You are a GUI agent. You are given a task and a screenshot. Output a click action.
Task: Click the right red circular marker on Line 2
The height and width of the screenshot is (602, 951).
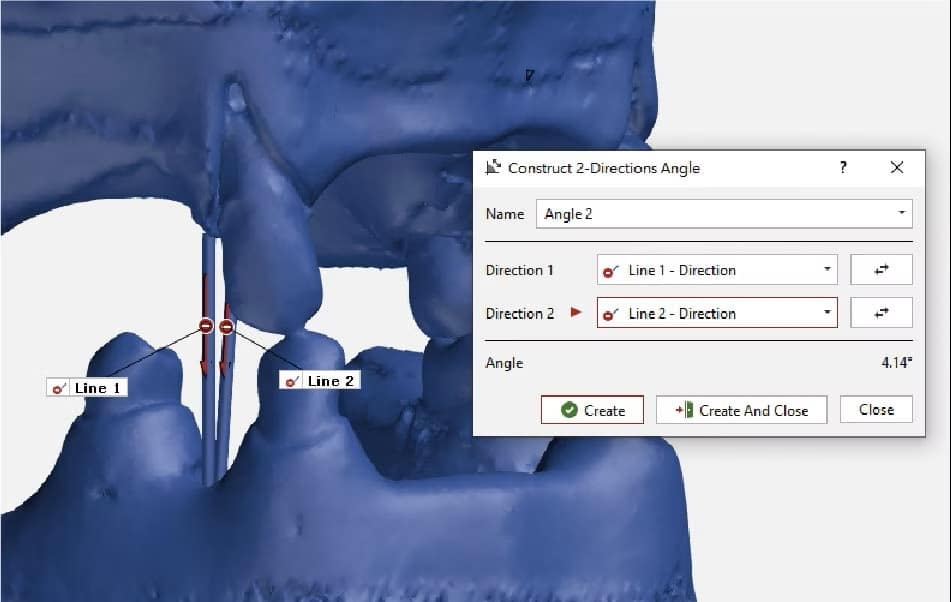[226, 326]
